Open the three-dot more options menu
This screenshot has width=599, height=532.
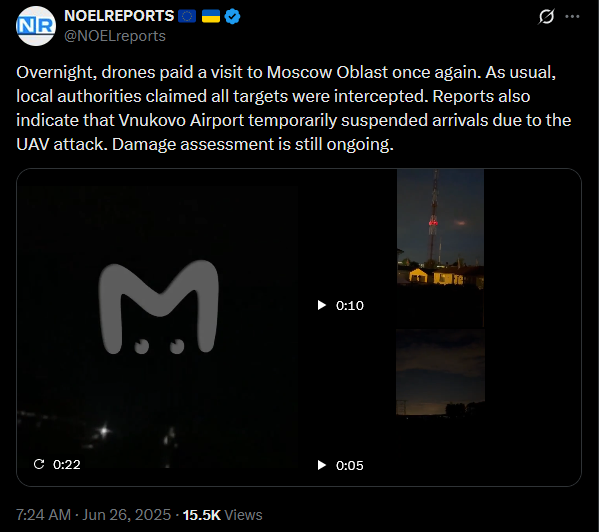[x=572, y=16]
